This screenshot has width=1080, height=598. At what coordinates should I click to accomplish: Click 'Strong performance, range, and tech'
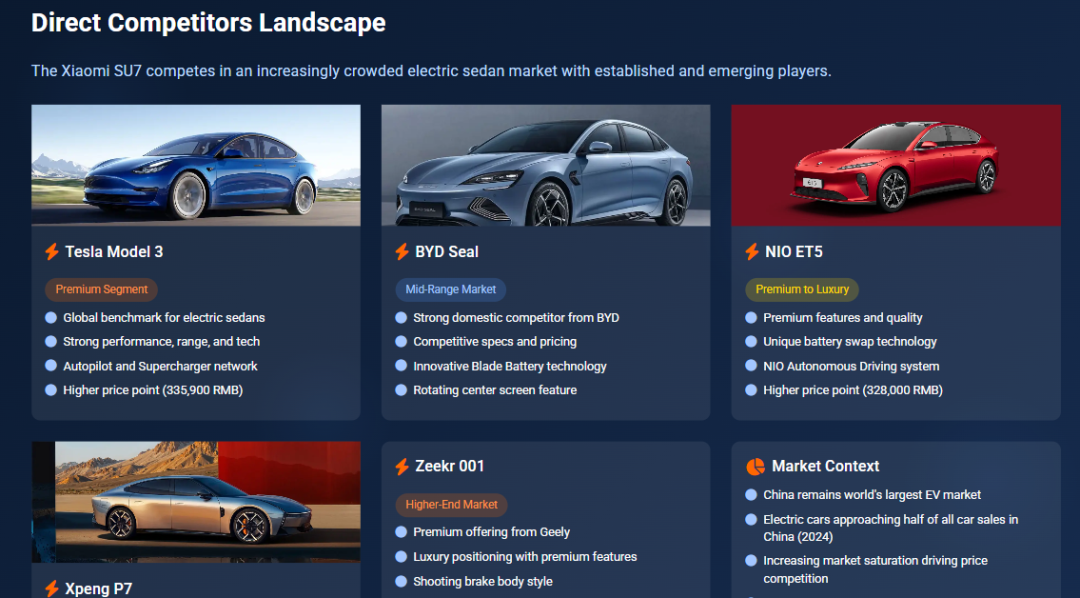(x=161, y=342)
